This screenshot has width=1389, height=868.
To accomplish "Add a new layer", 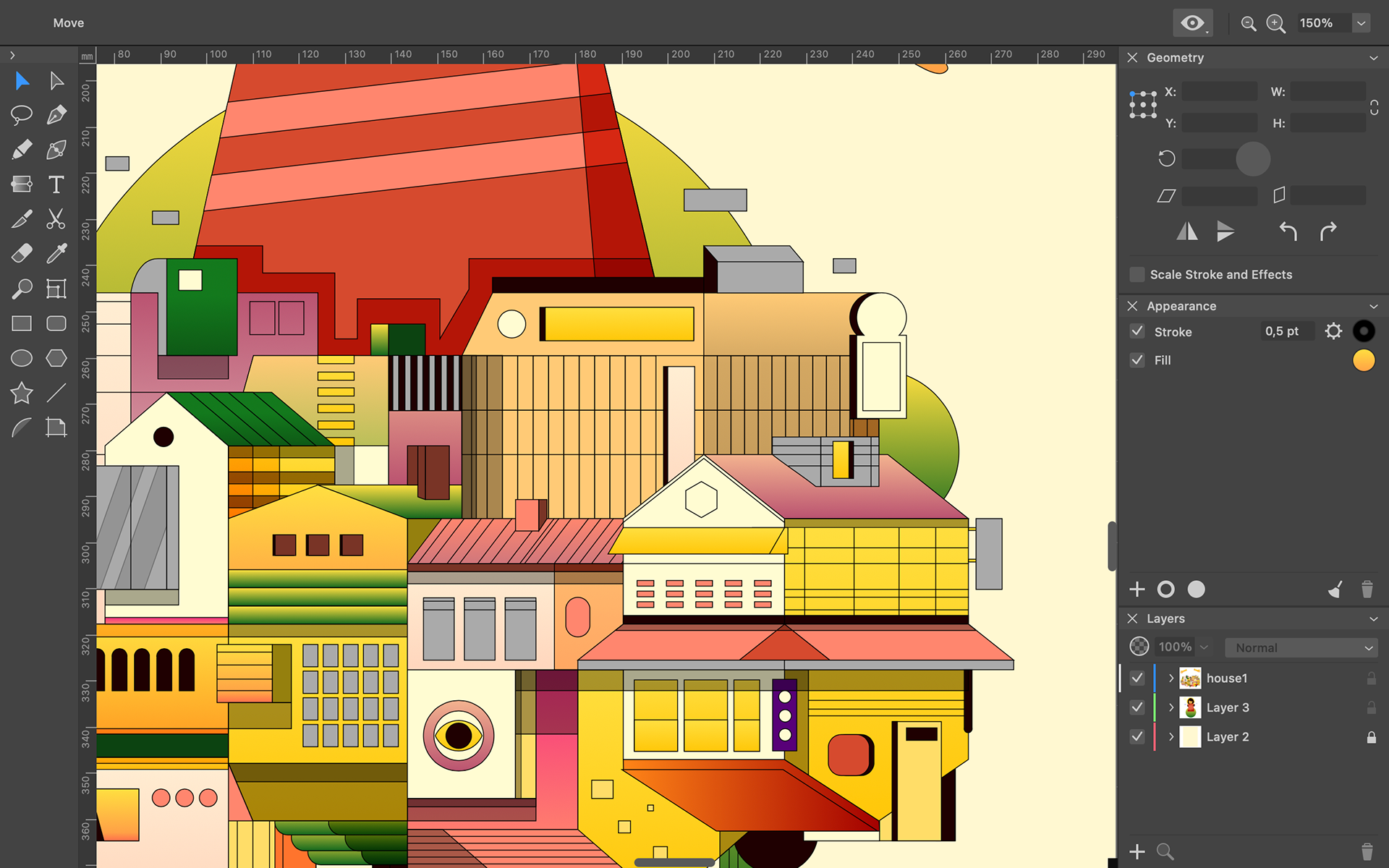I will coord(1137,851).
